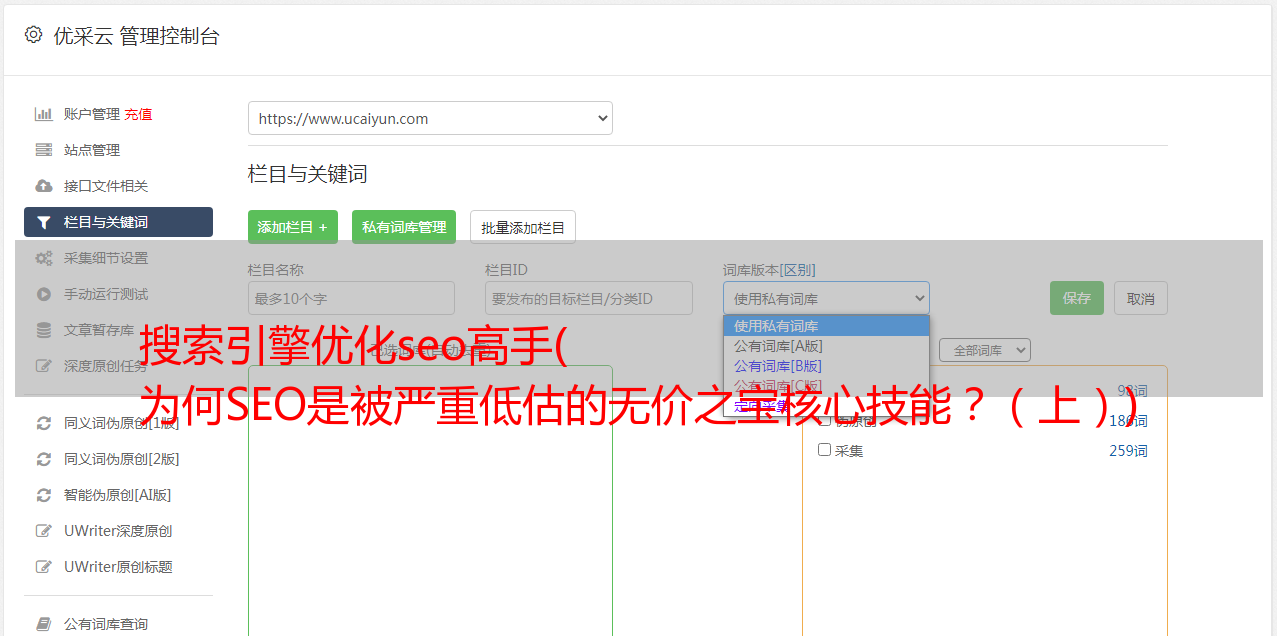Select 公有词库[B版] option
Viewport: 1277px width, 636px height.
pyautogui.click(x=826, y=366)
